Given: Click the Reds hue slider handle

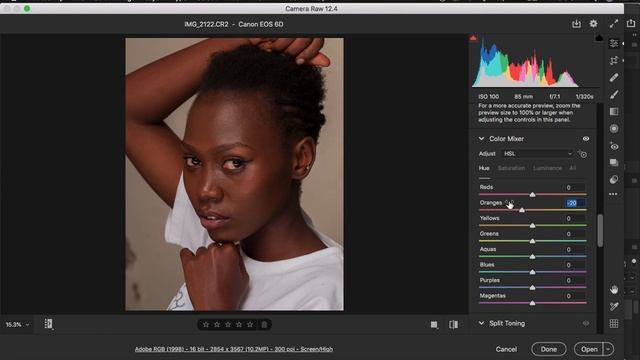Looking at the screenshot, I should (x=532, y=195).
